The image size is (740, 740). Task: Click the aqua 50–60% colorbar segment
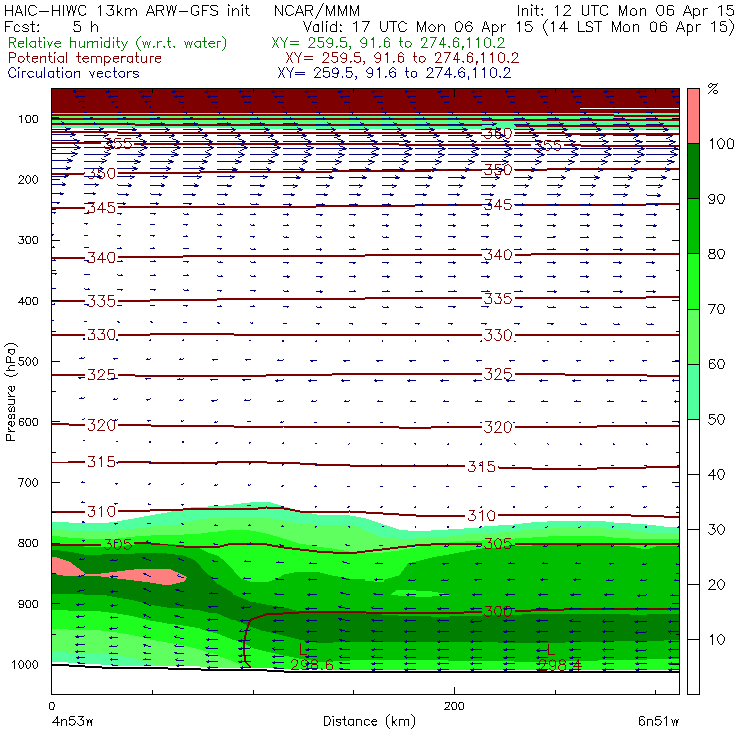[x=693, y=392]
